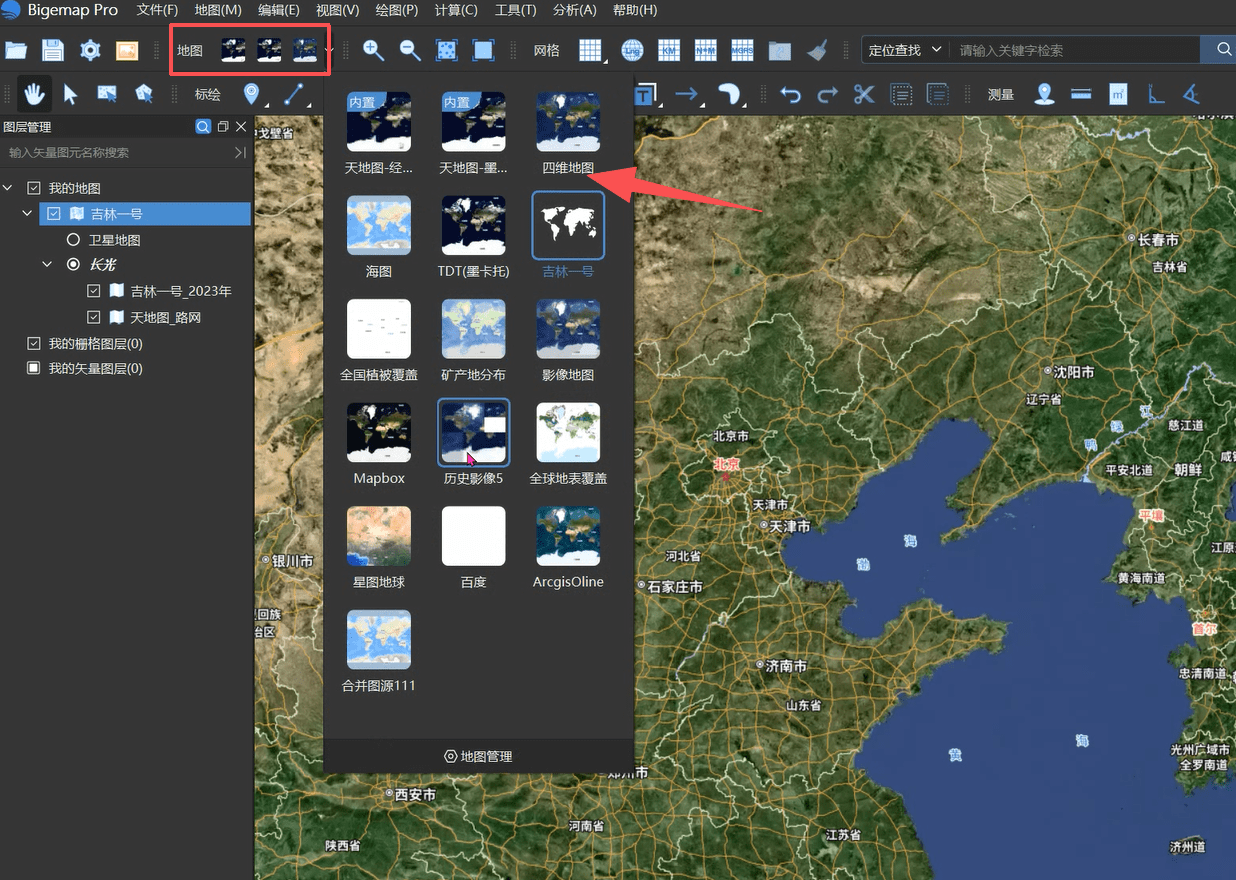Zoom out with magnifier minus icon
The height and width of the screenshot is (880, 1236).
tap(410, 50)
